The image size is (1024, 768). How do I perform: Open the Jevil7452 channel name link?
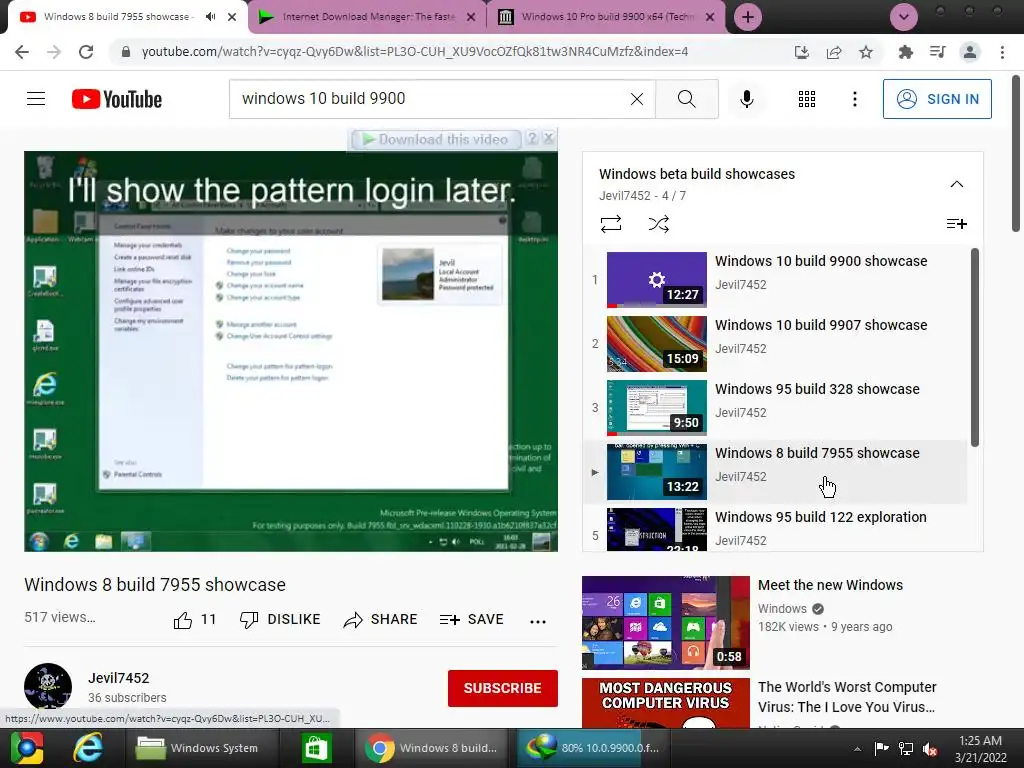tap(118, 678)
